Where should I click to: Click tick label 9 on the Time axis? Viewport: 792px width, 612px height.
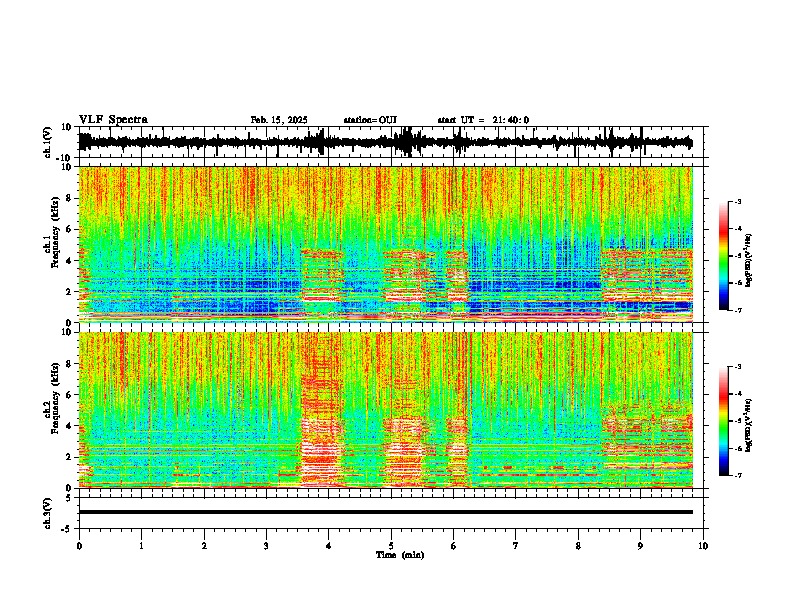[x=640, y=546]
